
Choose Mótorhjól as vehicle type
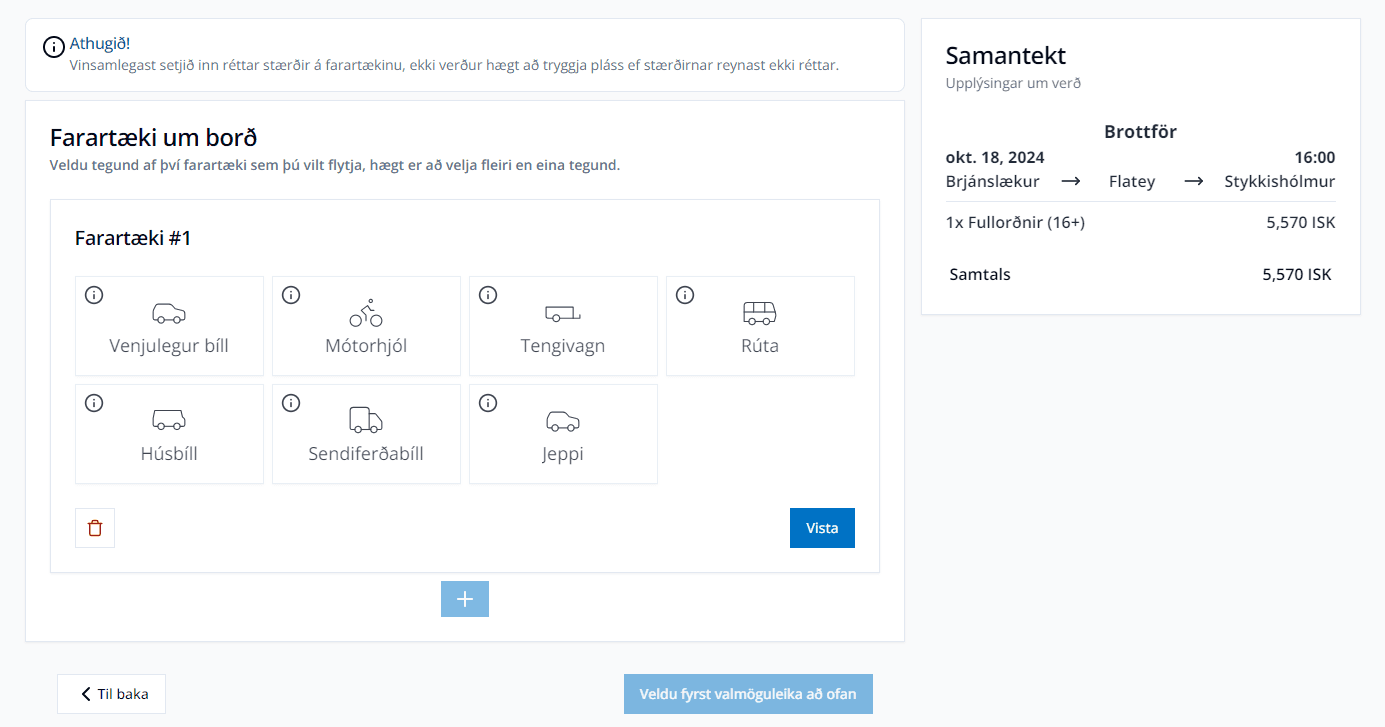click(x=366, y=326)
